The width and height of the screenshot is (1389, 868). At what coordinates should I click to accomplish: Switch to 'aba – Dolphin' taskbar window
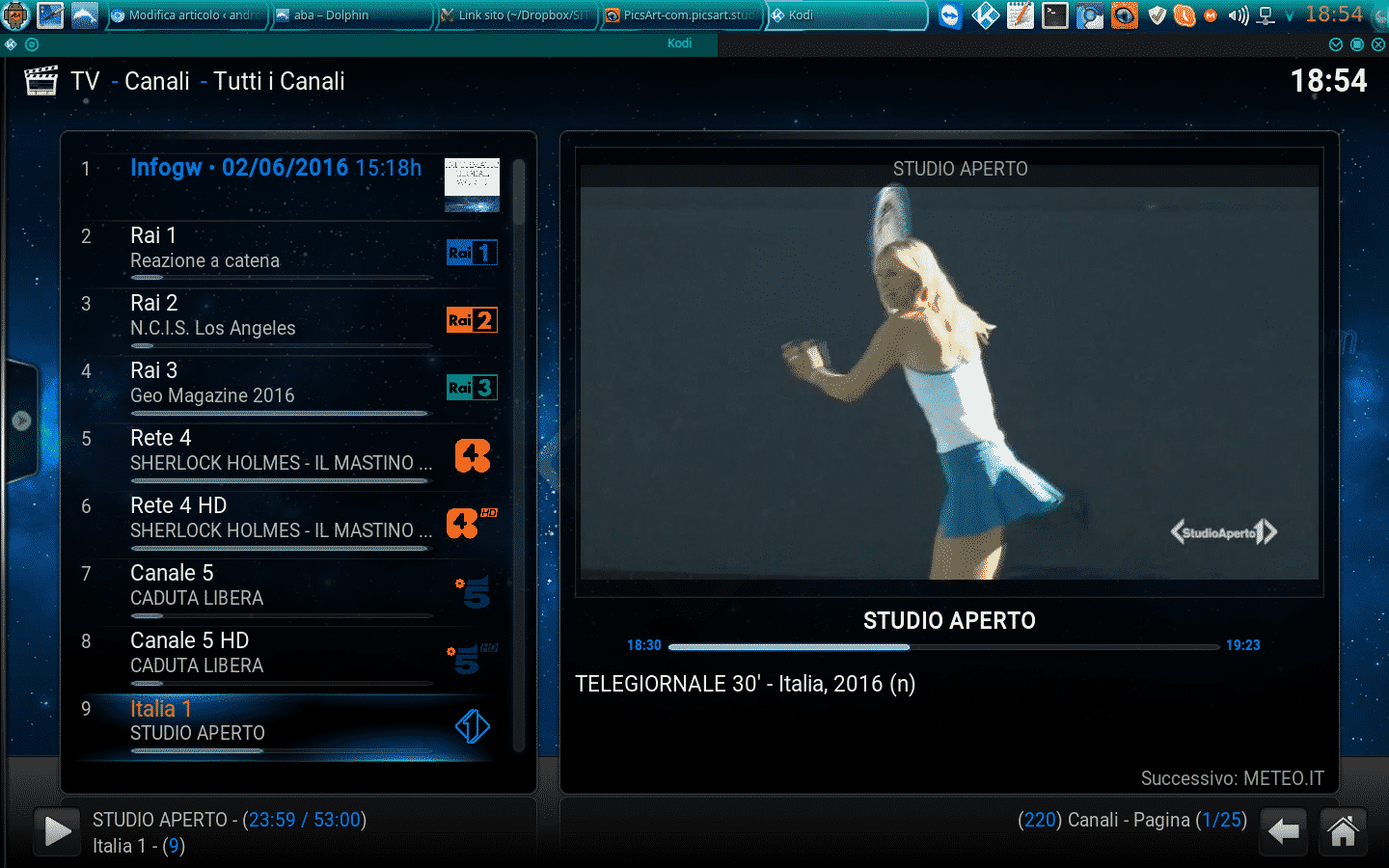pos(350,15)
